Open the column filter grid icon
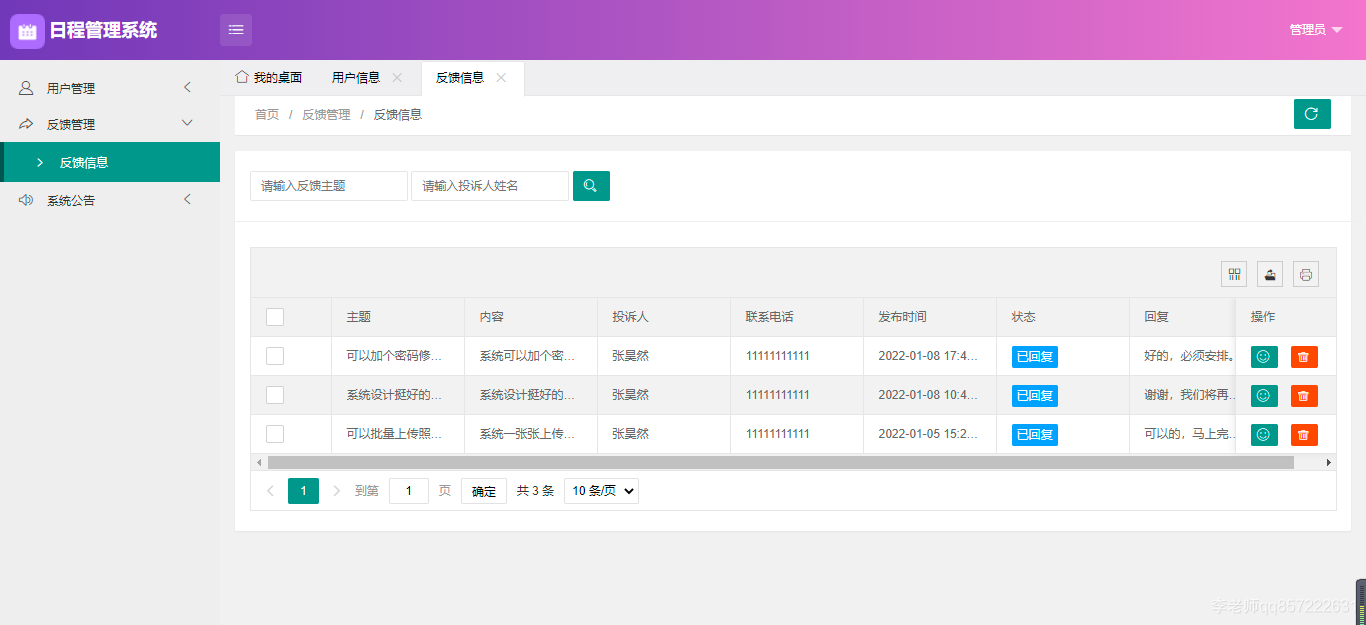 click(1234, 274)
